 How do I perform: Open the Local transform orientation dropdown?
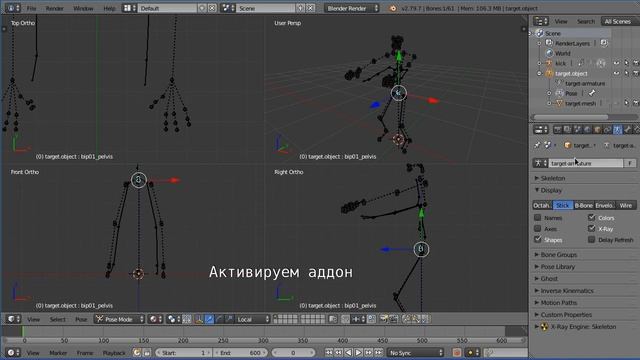click(253, 319)
